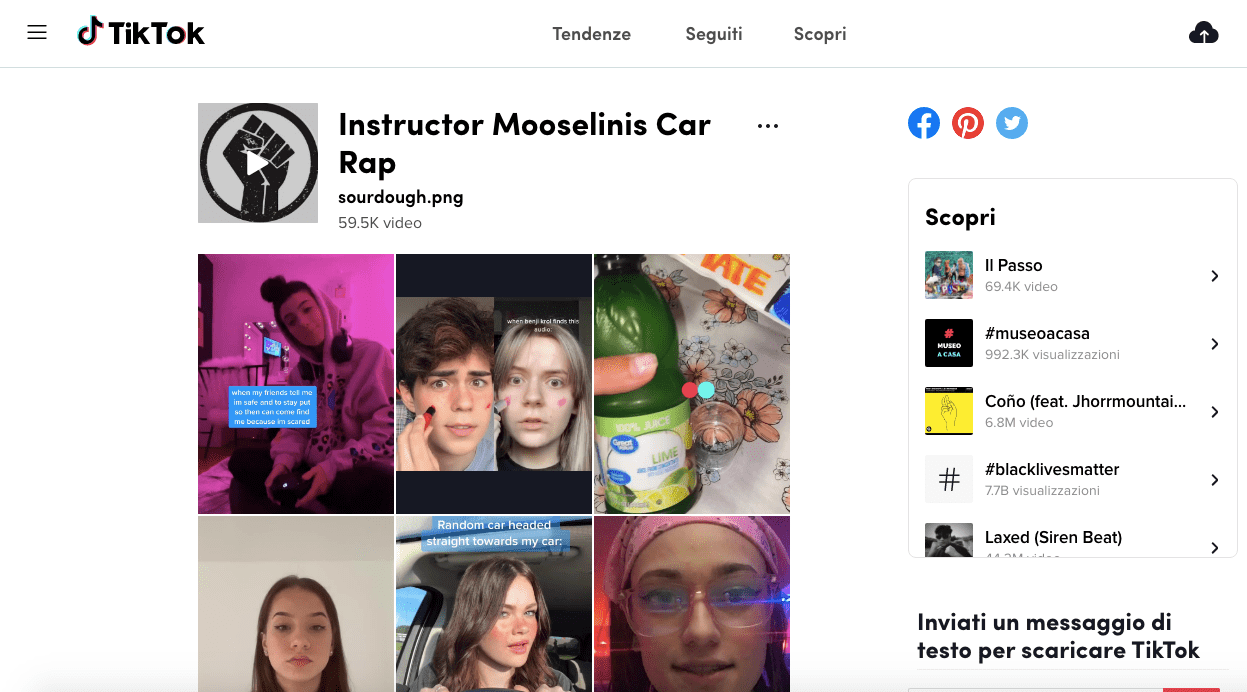Open the lime juice bottle video
Image resolution: width=1247 pixels, height=692 pixels.
coord(692,384)
